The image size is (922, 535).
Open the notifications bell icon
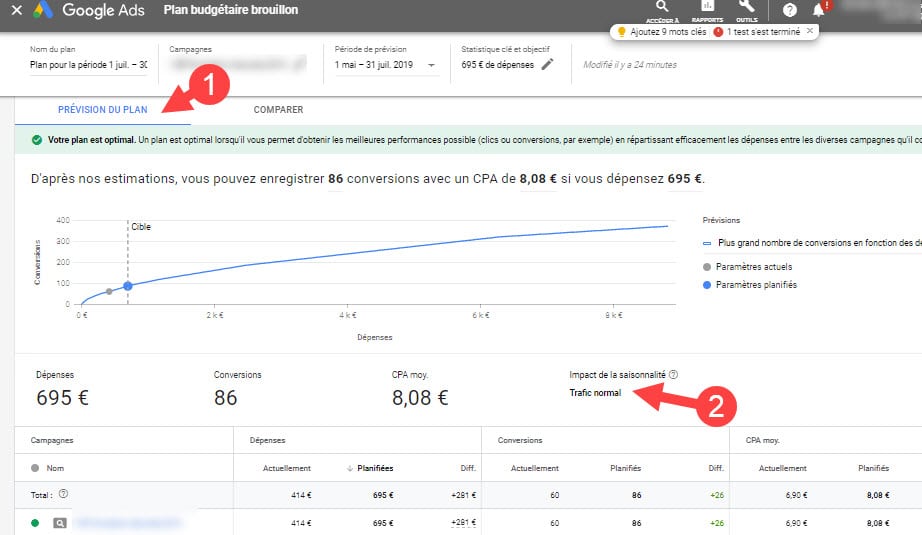click(x=819, y=10)
